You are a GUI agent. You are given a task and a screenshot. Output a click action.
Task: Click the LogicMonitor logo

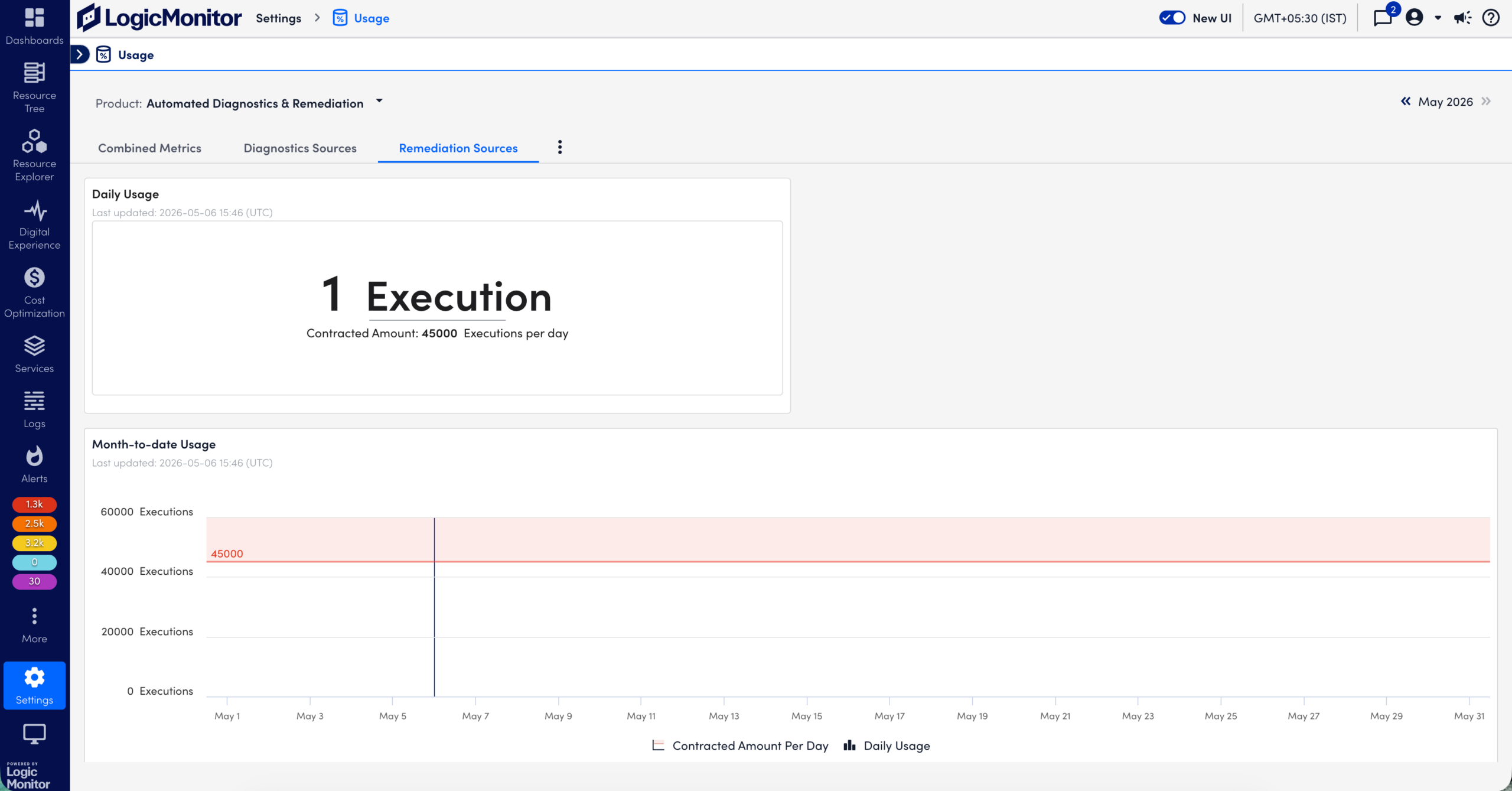(159, 18)
